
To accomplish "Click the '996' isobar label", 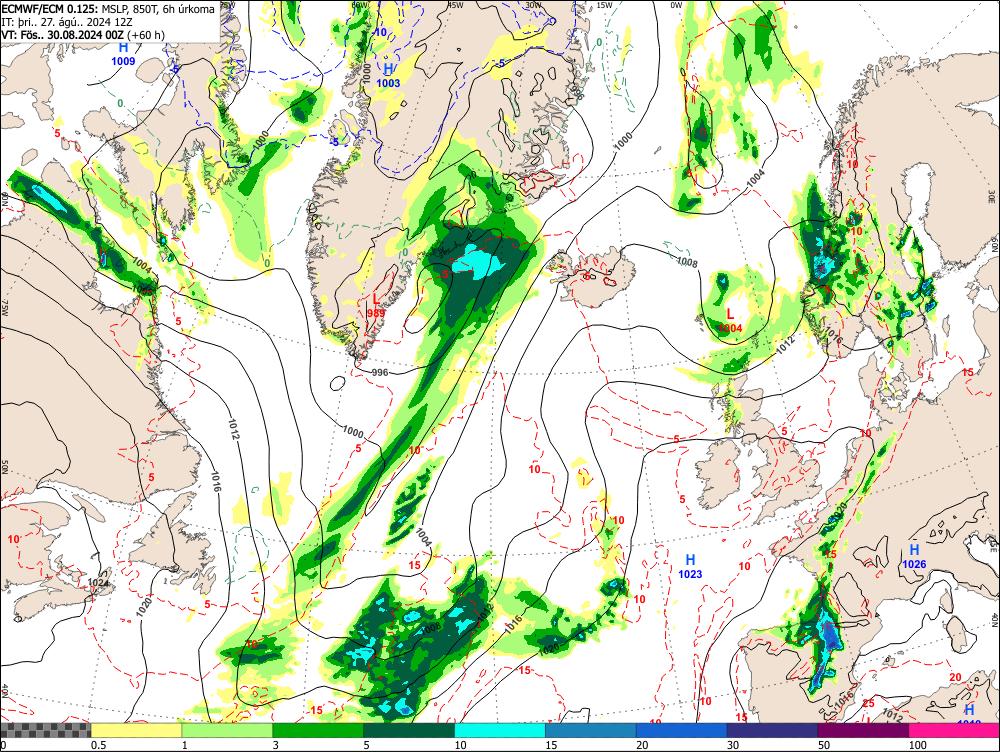I will (379, 372).
